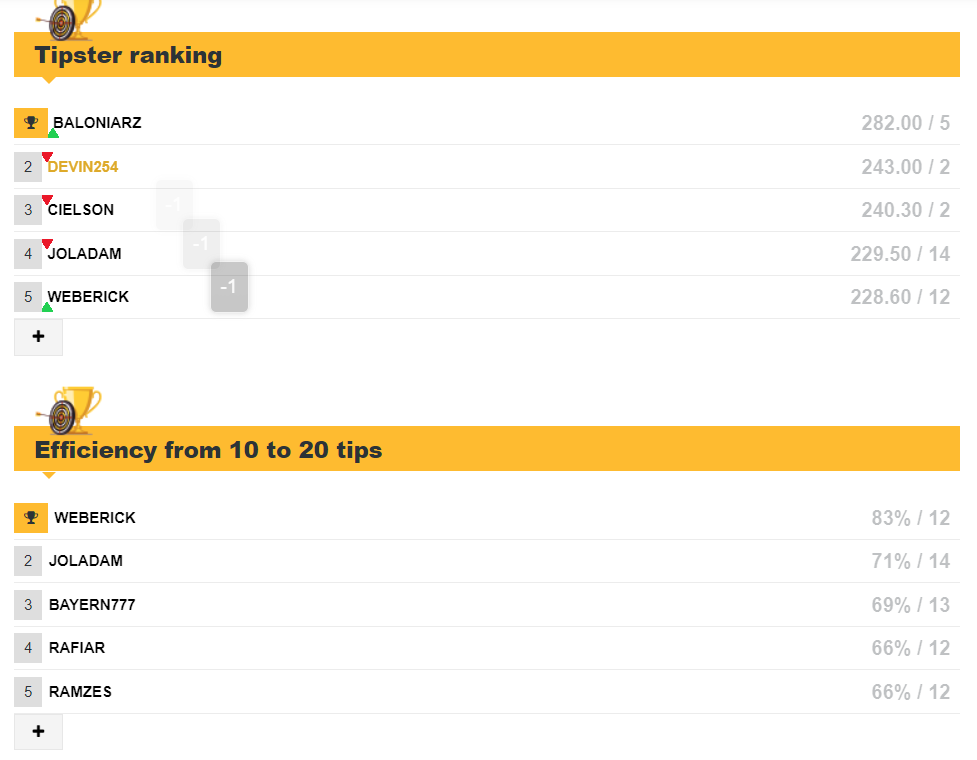Click the gold trophy icon beside BALONIARZ
Viewport: 977px width, 760px height.
click(x=31, y=123)
